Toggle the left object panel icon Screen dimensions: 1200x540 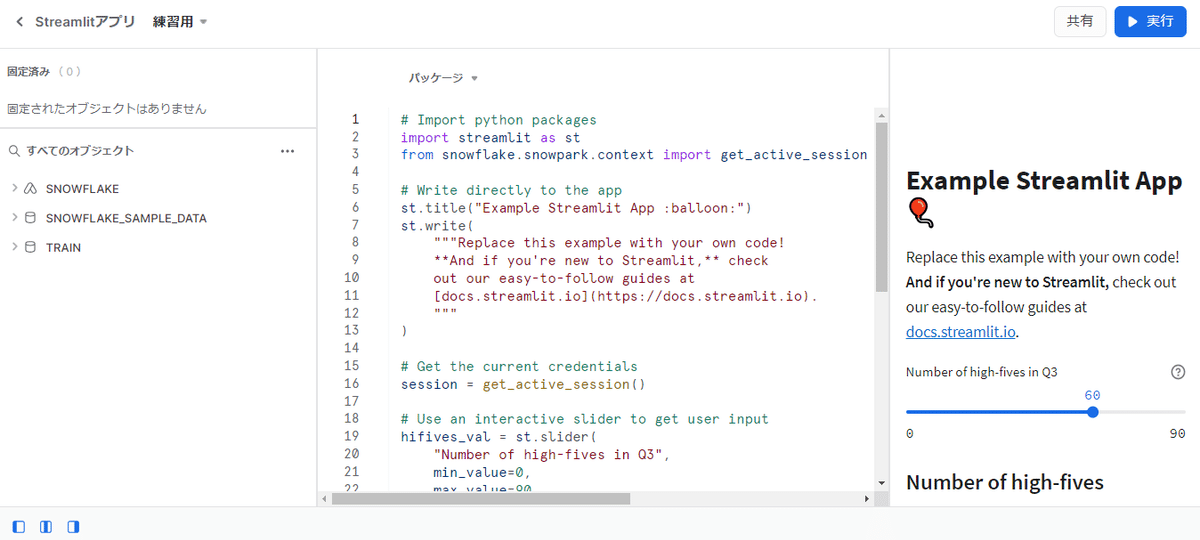(19, 527)
